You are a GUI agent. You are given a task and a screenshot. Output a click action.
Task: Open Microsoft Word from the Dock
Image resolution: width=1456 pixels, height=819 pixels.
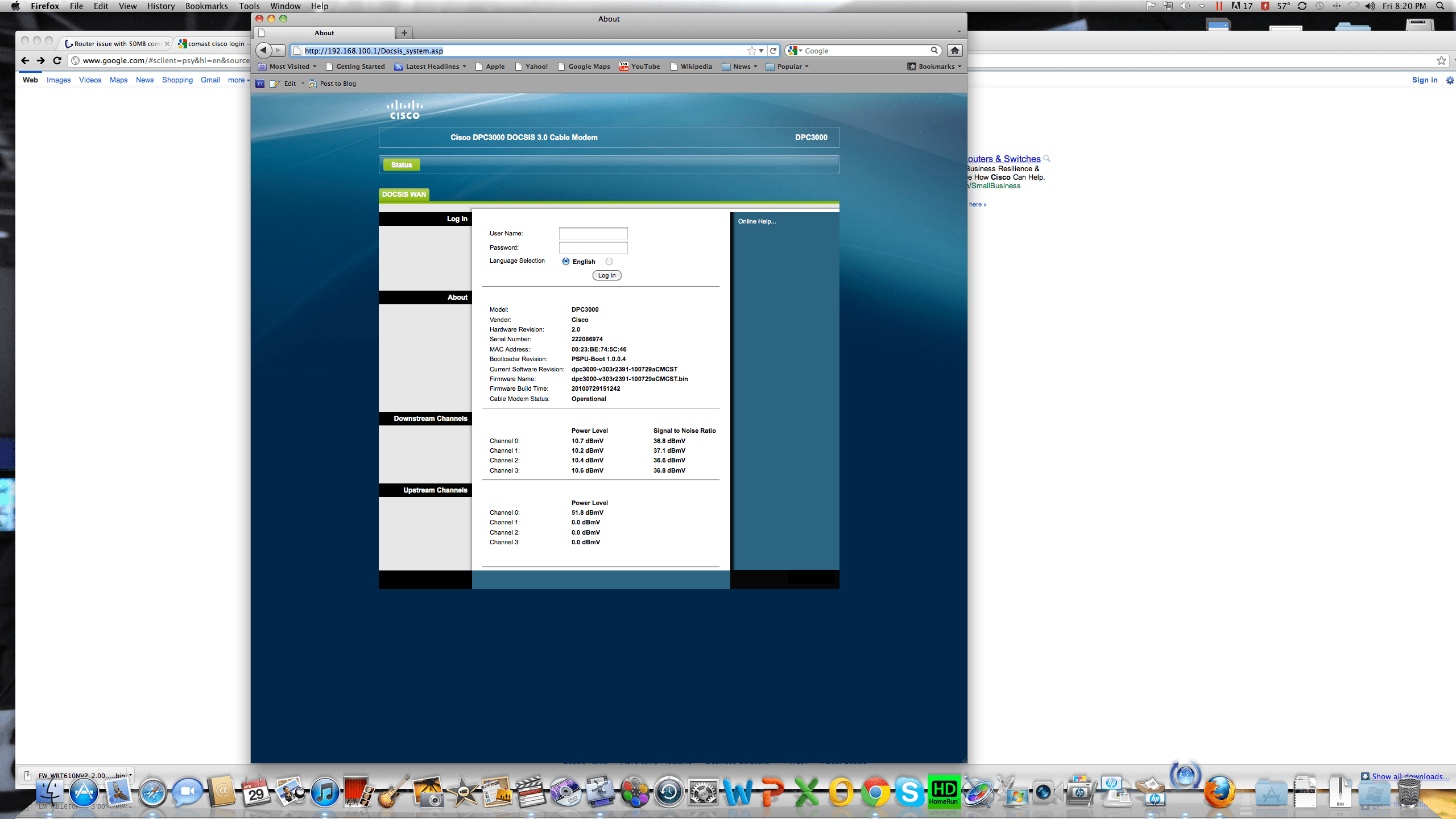[738, 792]
